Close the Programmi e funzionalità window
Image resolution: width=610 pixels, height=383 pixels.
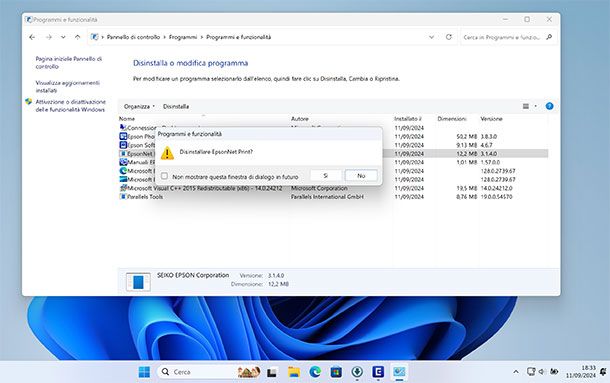[549, 19]
